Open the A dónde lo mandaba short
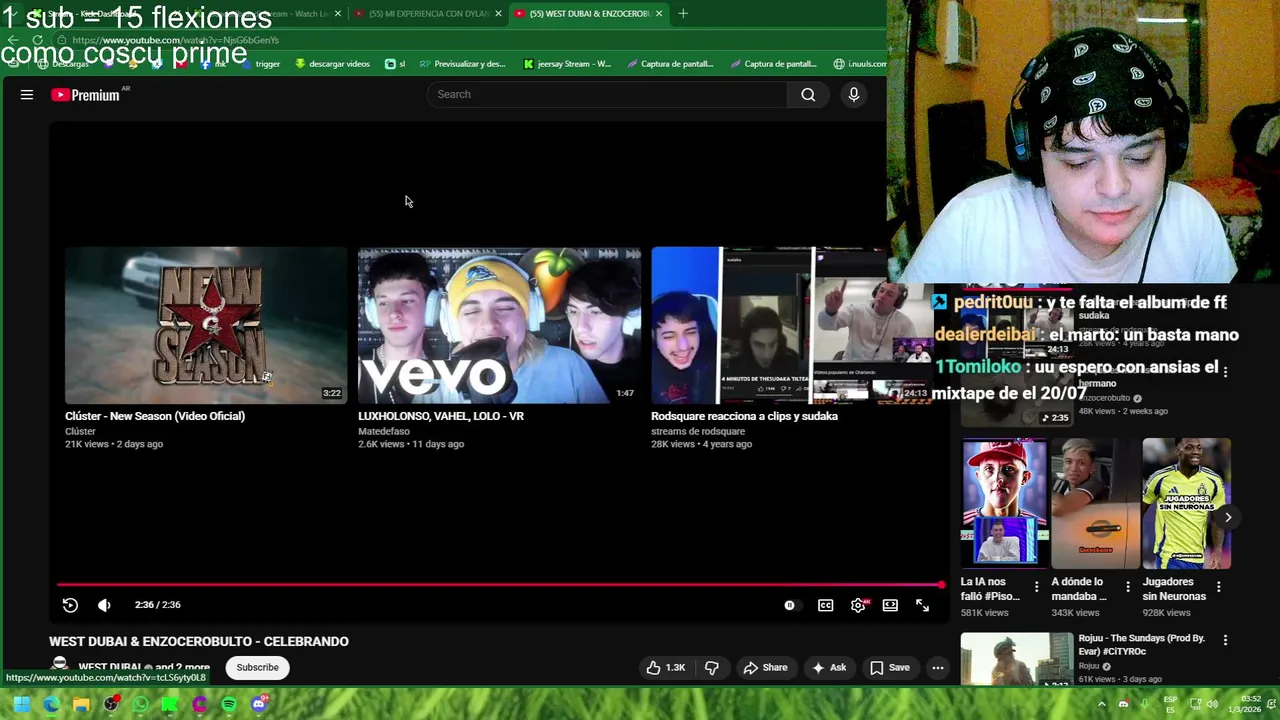1280x720 pixels. click(1096, 504)
